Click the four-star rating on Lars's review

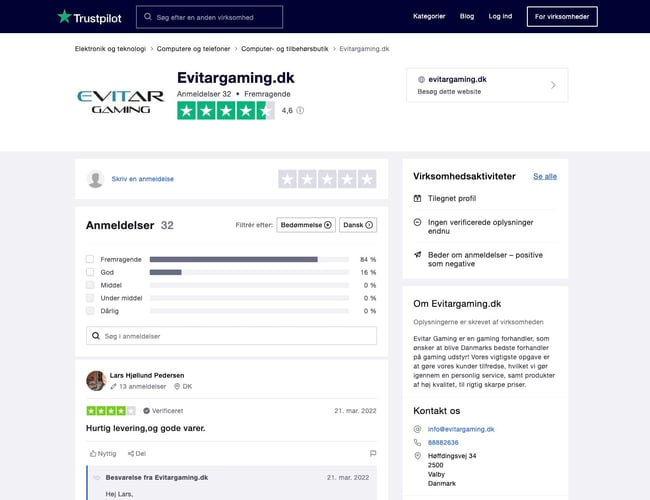point(111,411)
